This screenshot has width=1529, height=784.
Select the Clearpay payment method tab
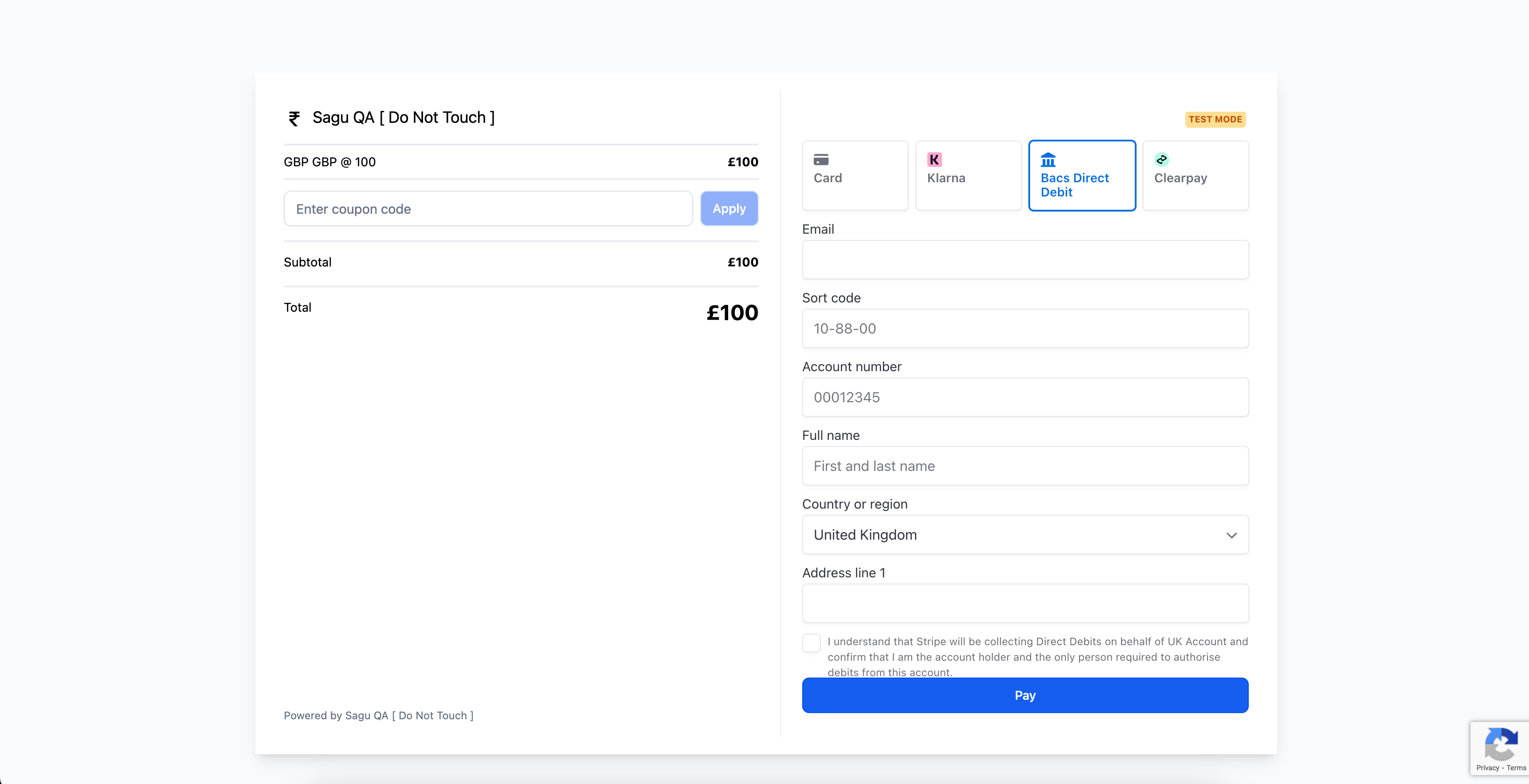1196,176
